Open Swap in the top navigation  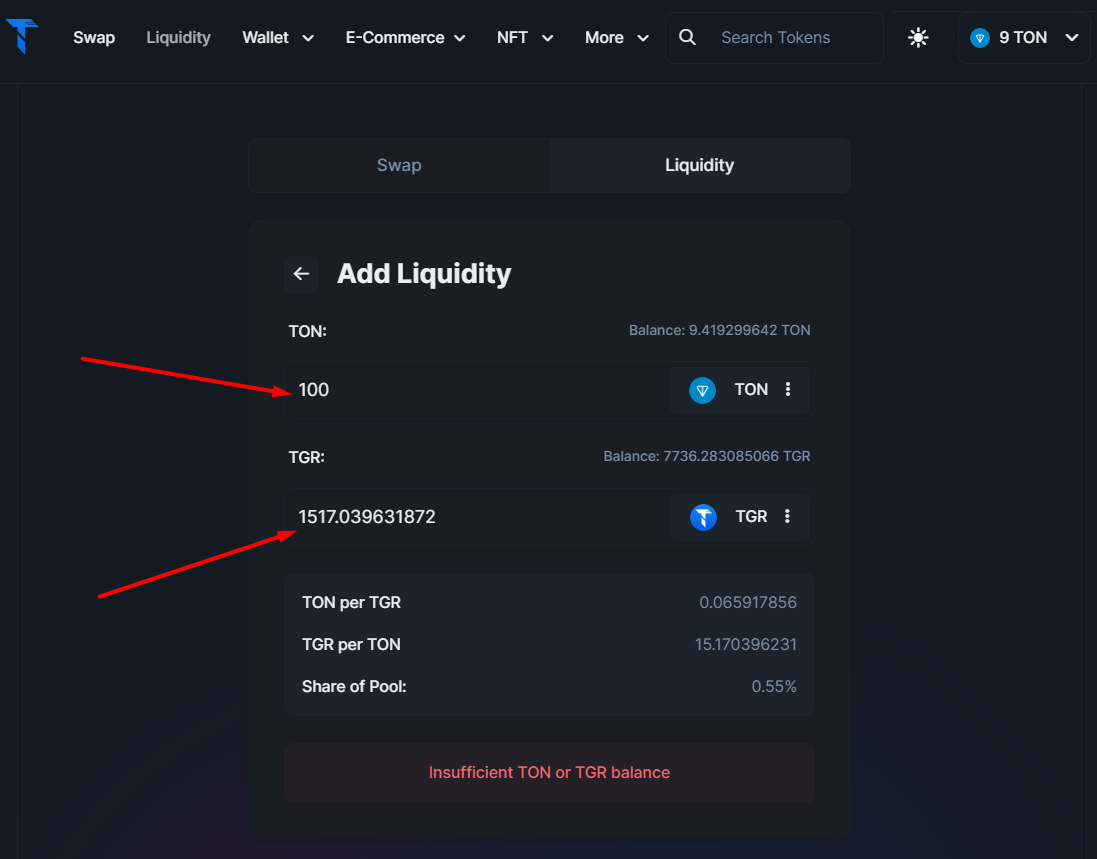[x=94, y=38]
